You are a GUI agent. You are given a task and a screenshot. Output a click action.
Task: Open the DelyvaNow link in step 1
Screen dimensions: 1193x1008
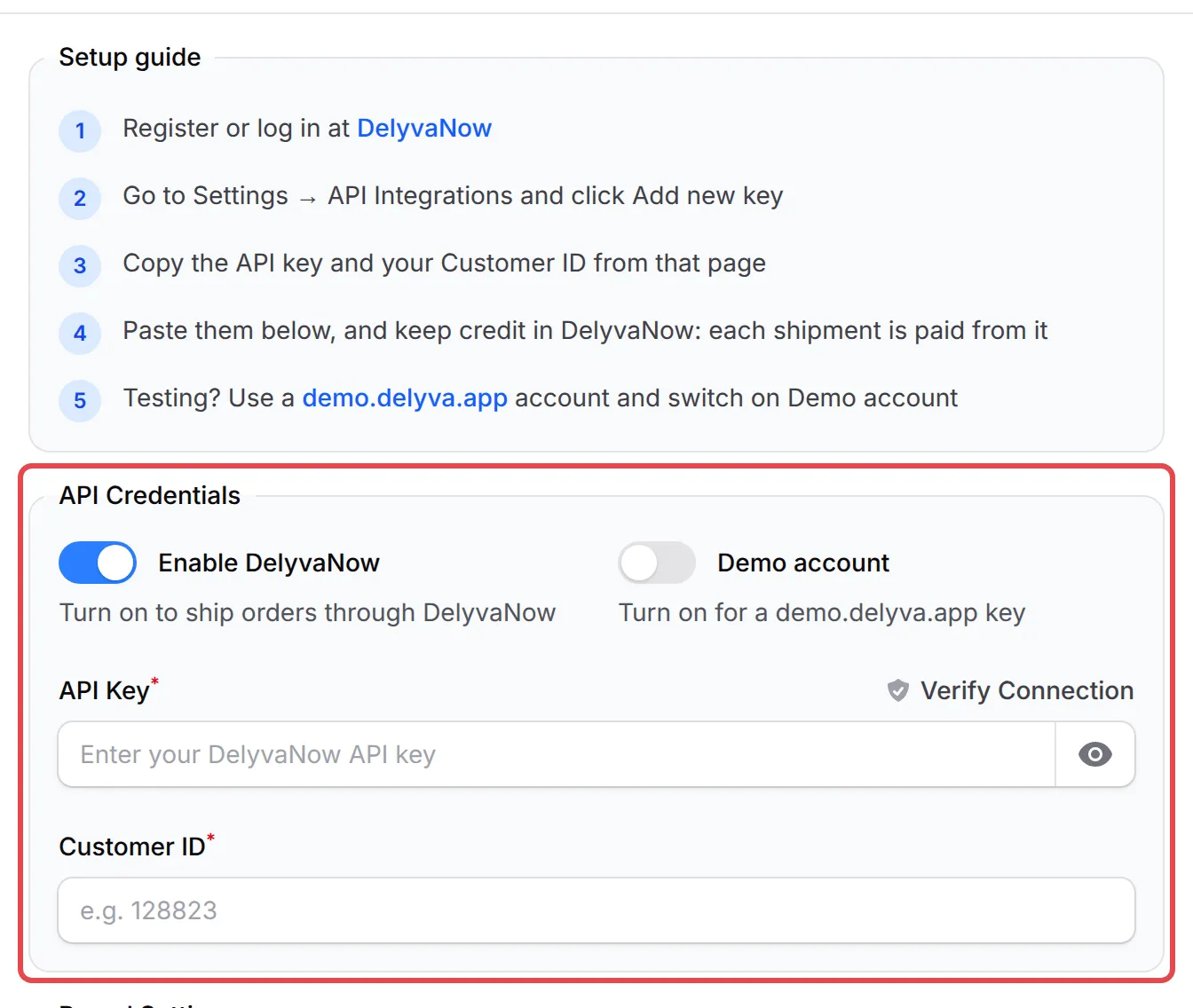(x=424, y=129)
